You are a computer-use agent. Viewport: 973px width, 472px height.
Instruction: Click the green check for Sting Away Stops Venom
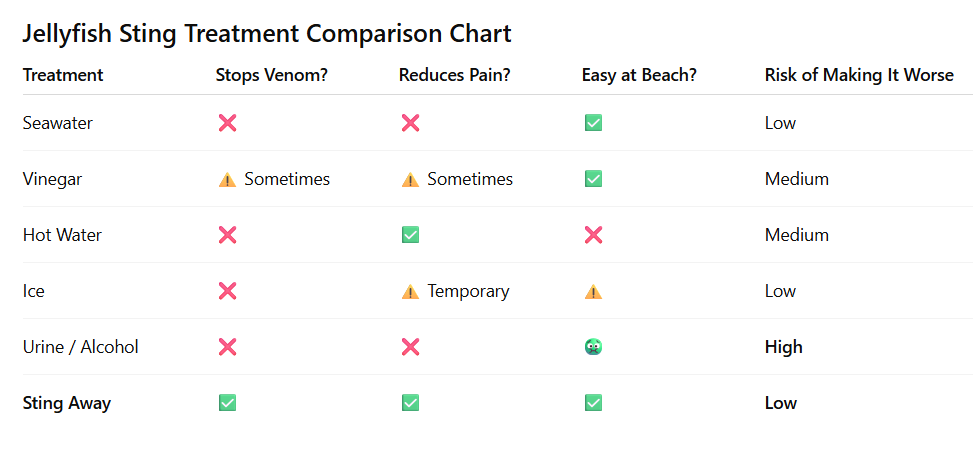pyautogui.click(x=227, y=403)
